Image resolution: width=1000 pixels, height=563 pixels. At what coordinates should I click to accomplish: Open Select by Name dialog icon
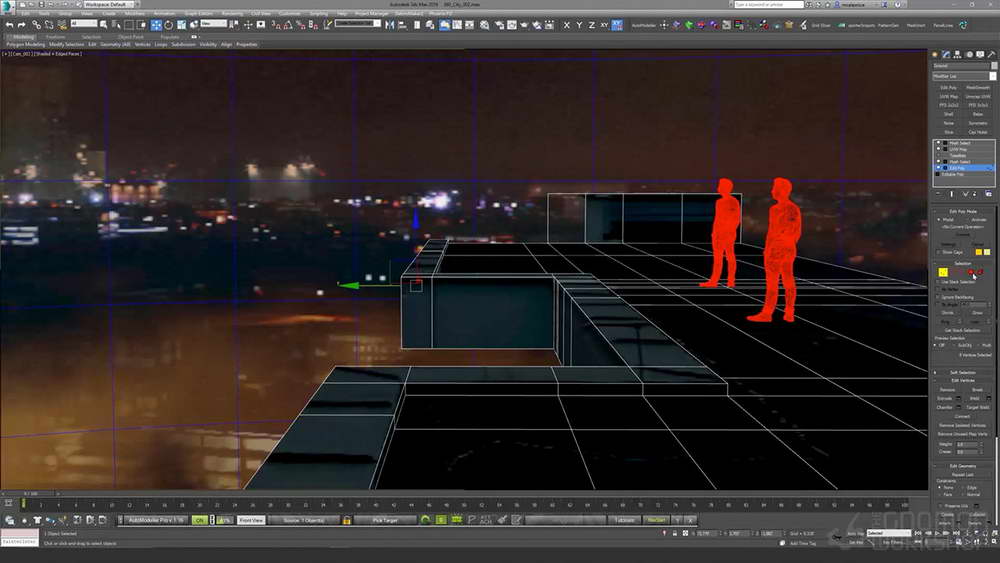[x=116, y=25]
